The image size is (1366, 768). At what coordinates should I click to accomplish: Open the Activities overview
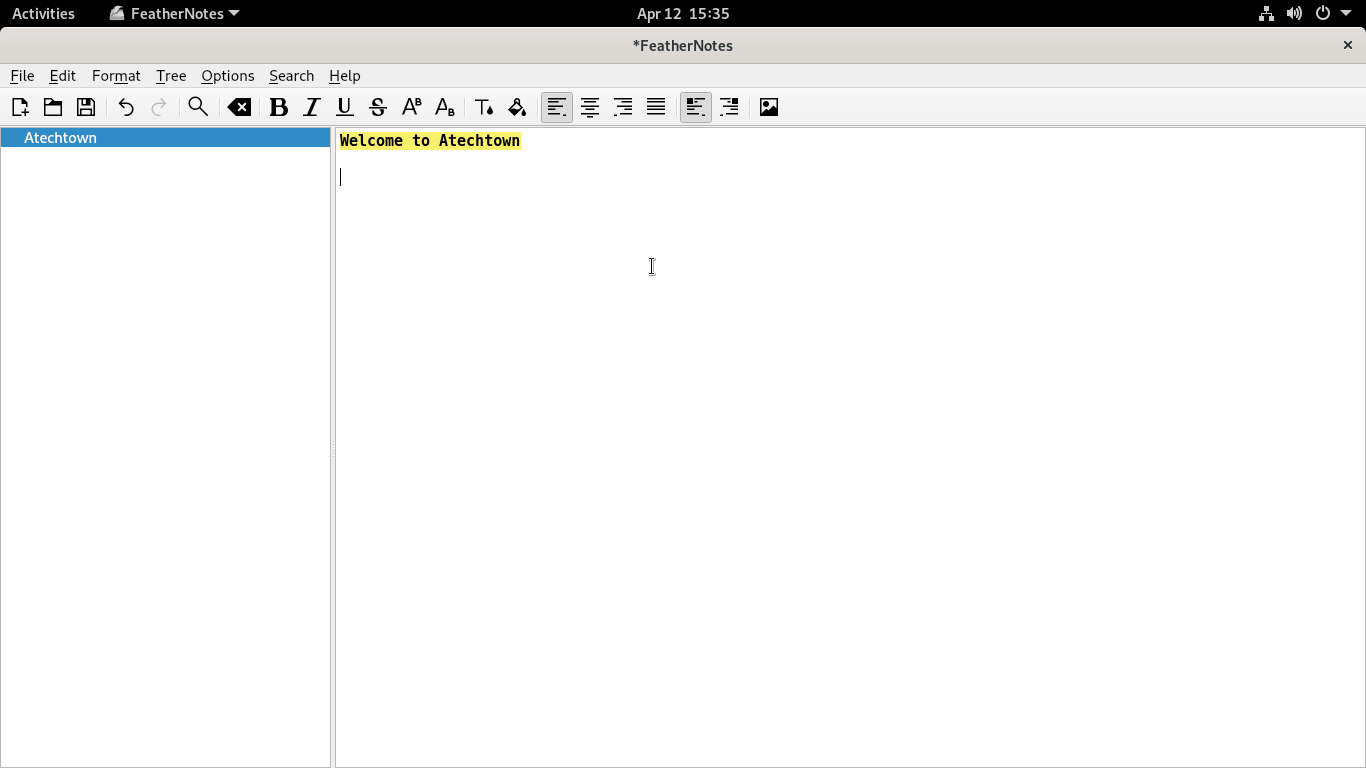tap(43, 14)
